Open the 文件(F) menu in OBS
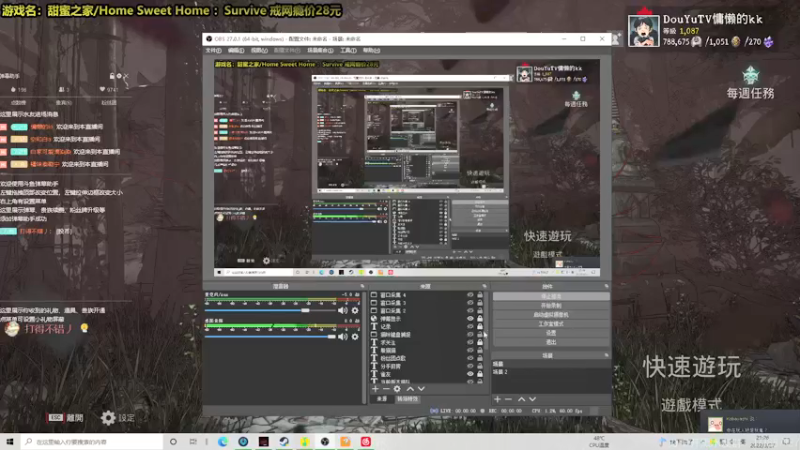Image resolution: width=800 pixels, height=450 pixels. (x=213, y=51)
